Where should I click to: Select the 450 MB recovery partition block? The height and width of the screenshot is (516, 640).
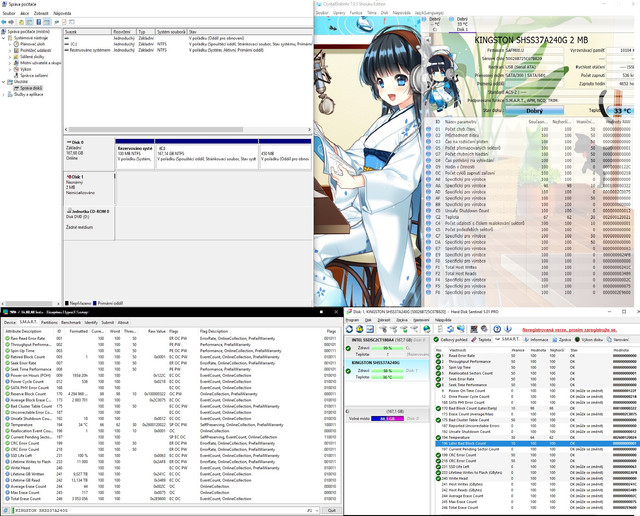tap(285, 154)
